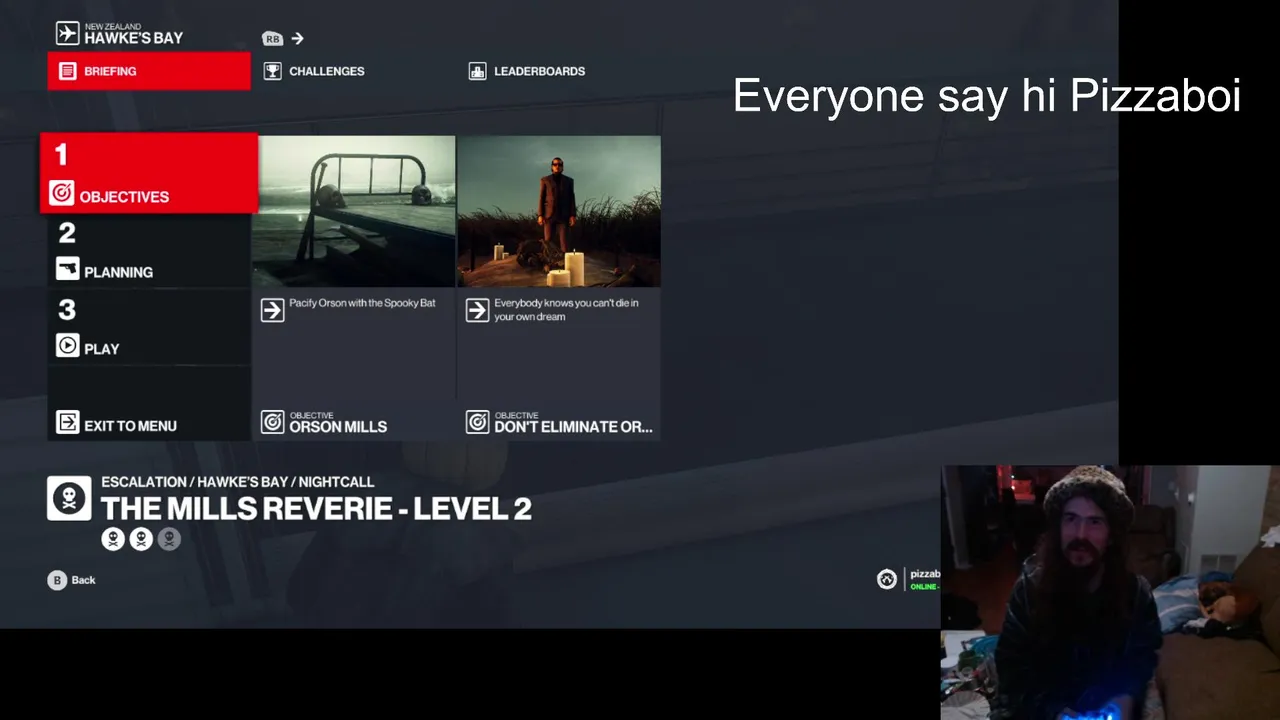Click arrow icon beside Everybody knows text
Viewport: 1280px width, 720px height.
point(477,310)
